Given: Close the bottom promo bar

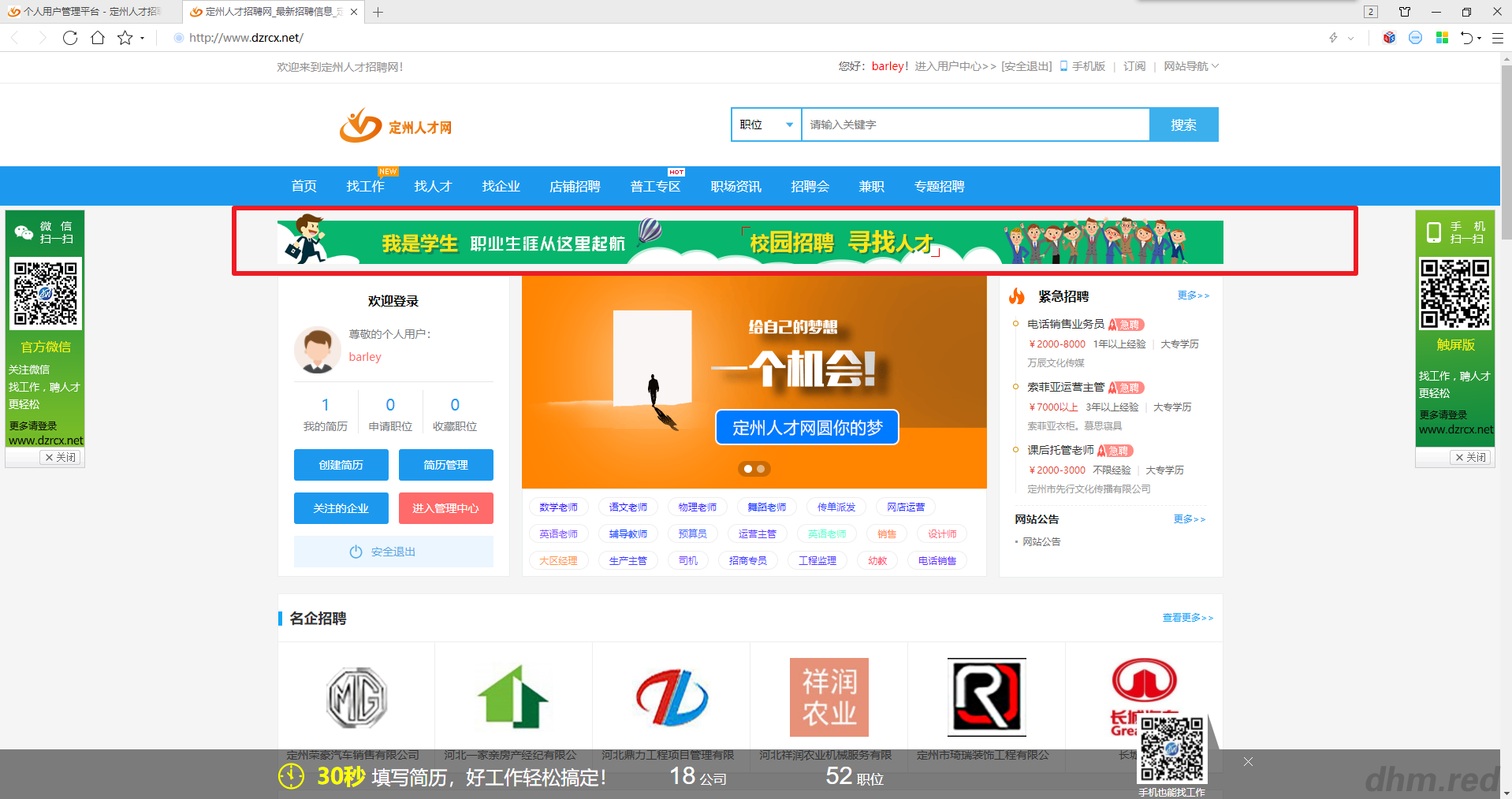Looking at the screenshot, I should [x=1248, y=761].
